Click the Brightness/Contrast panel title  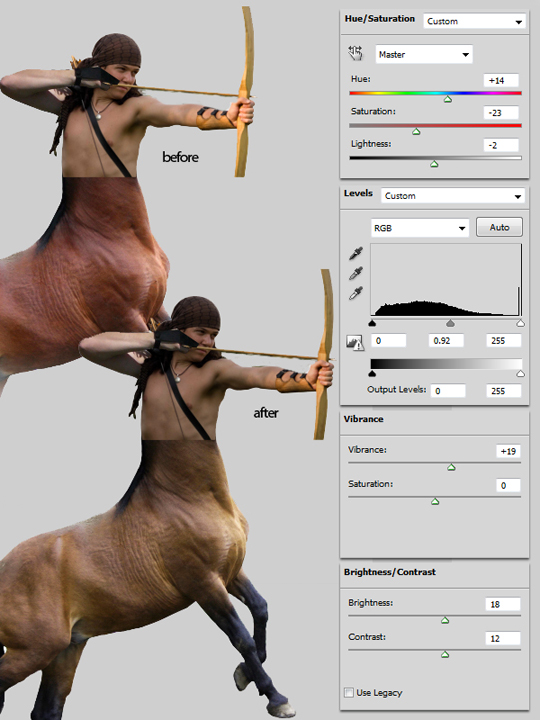tap(389, 572)
